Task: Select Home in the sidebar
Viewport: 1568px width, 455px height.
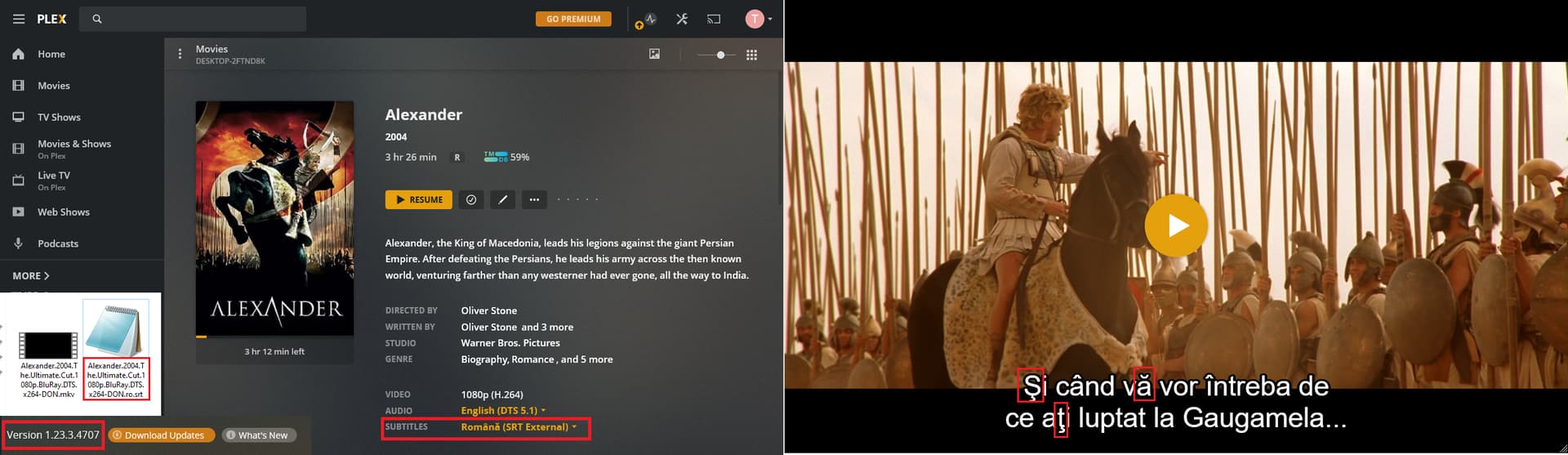Action: coord(51,54)
